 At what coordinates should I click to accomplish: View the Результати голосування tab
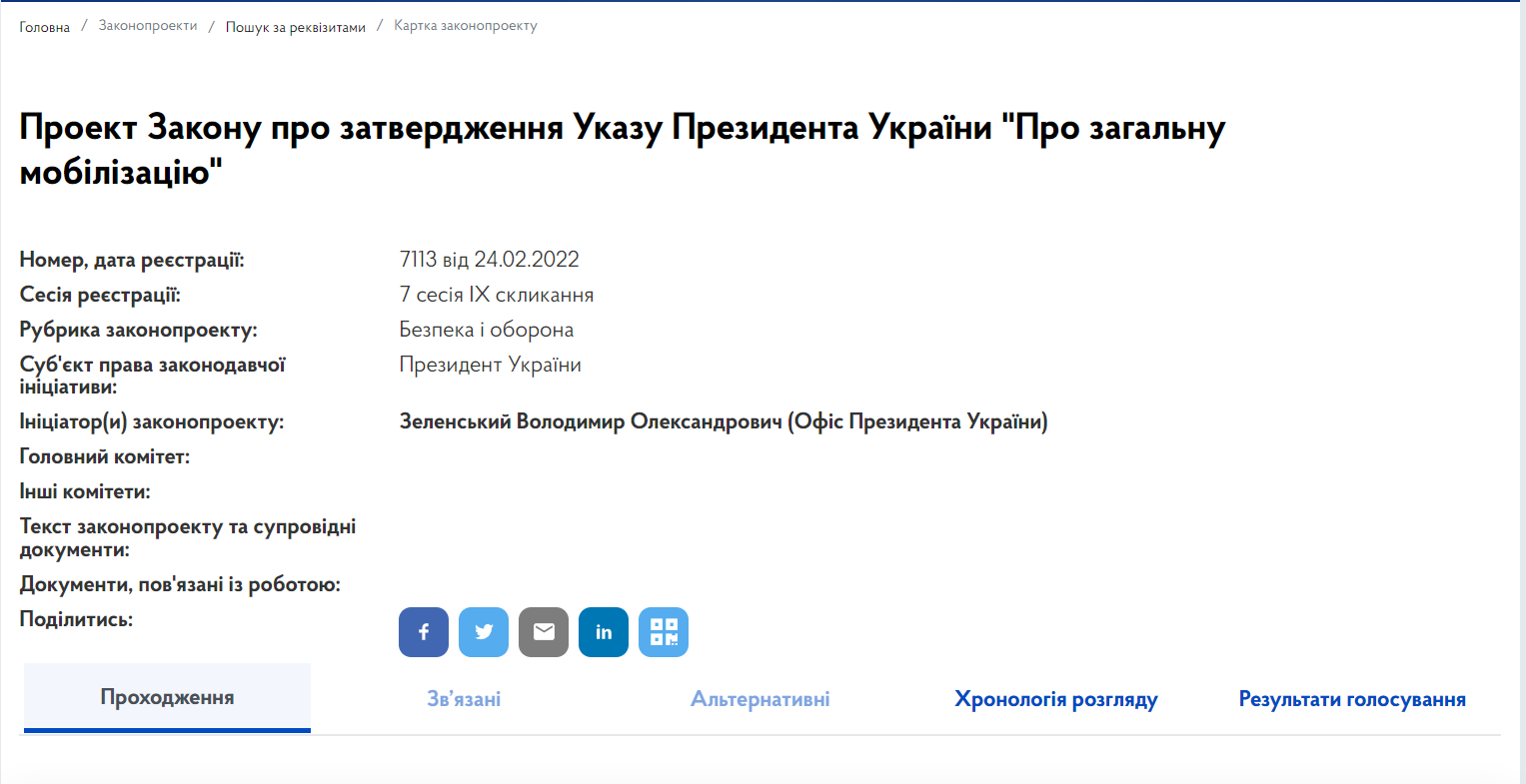1352,699
